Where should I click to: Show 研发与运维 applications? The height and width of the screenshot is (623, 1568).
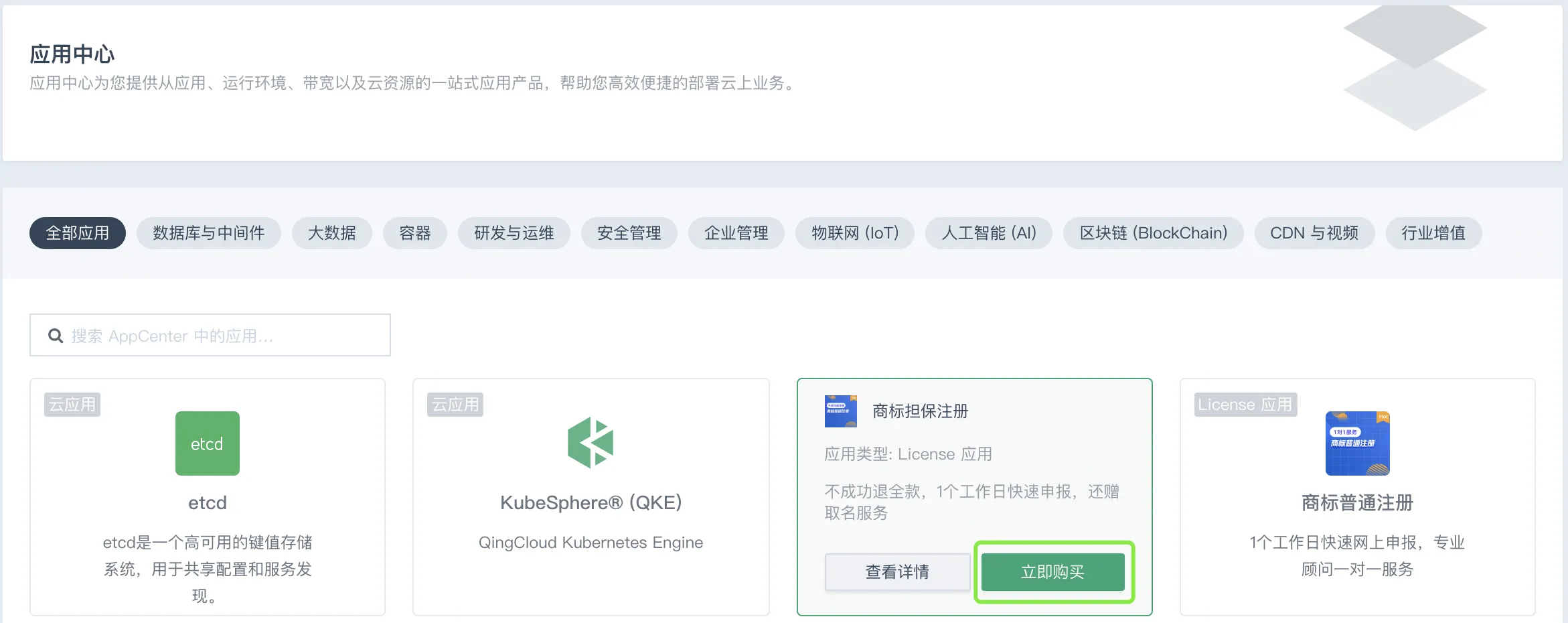coord(514,233)
